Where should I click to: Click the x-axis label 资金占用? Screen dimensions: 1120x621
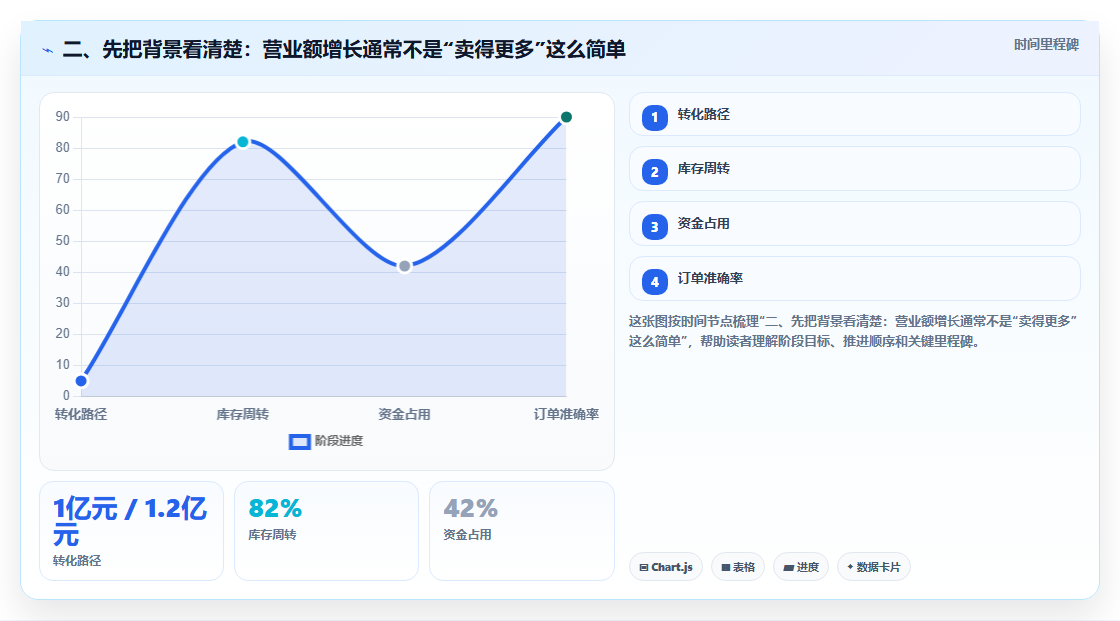404,414
